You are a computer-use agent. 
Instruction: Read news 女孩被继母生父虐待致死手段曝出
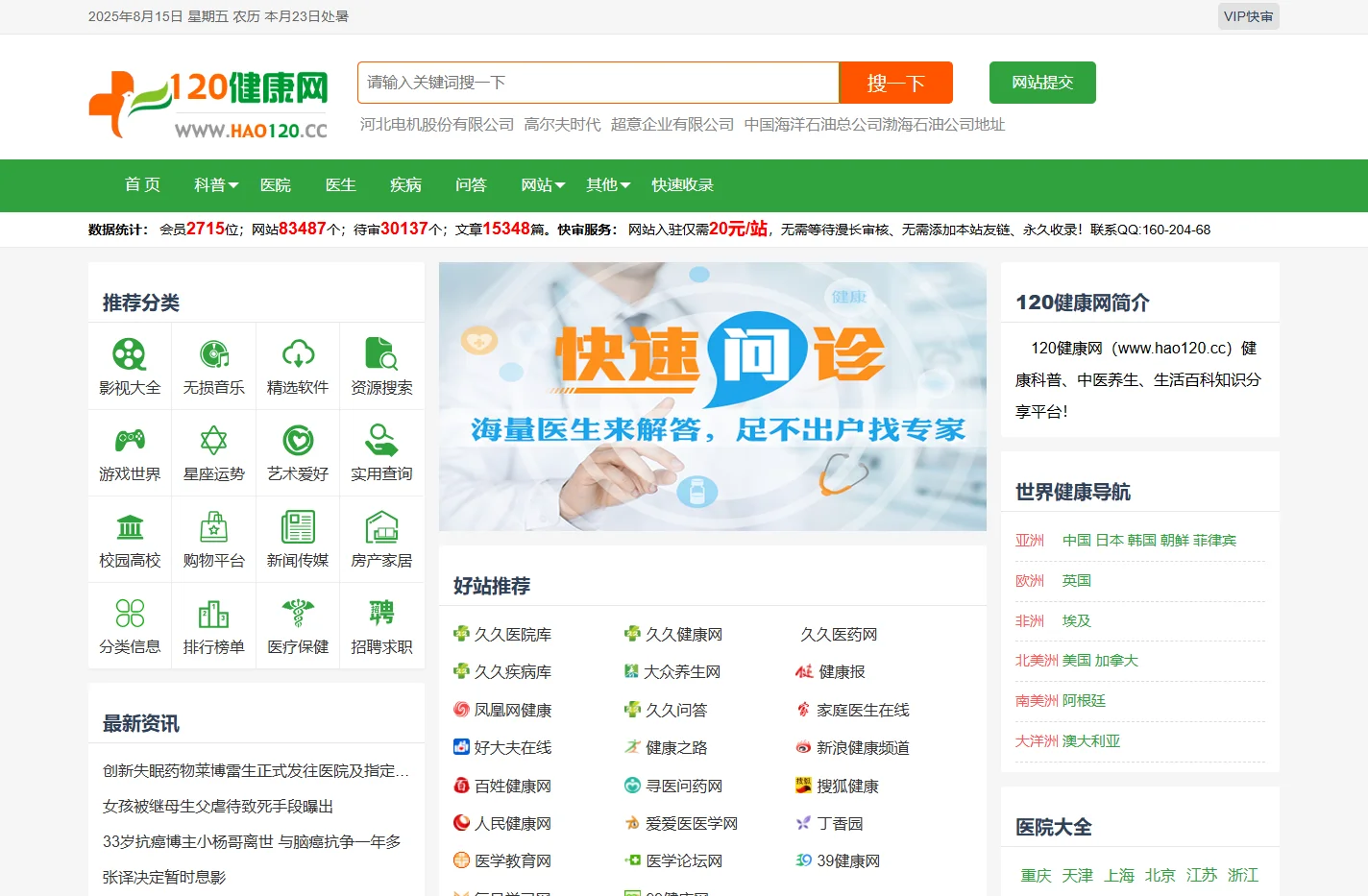pyautogui.click(x=218, y=807)
